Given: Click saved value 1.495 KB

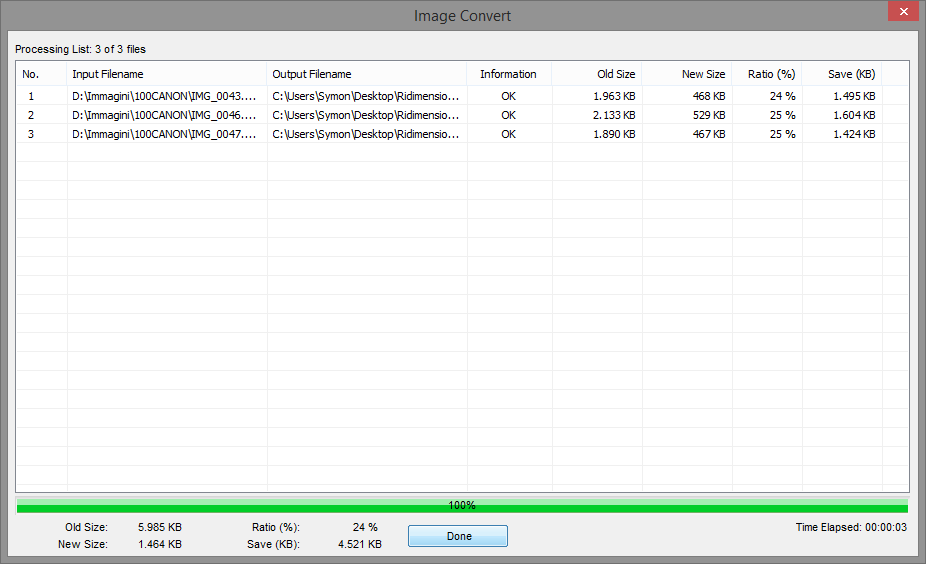Looking at the screenshot, I should click(854, 96).
